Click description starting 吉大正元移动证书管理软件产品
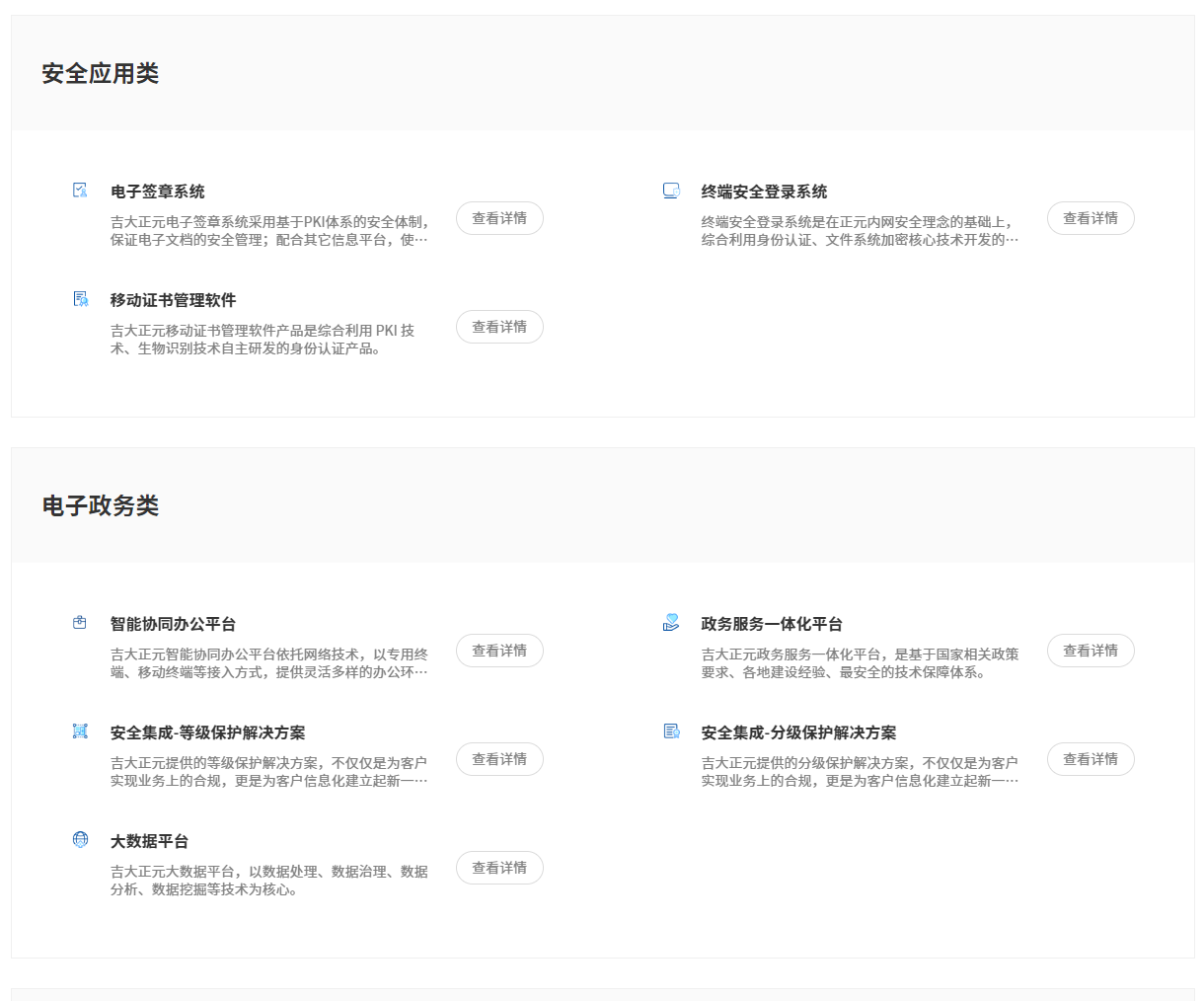Screen dimensions: 1204x1001 click(263, 340)
